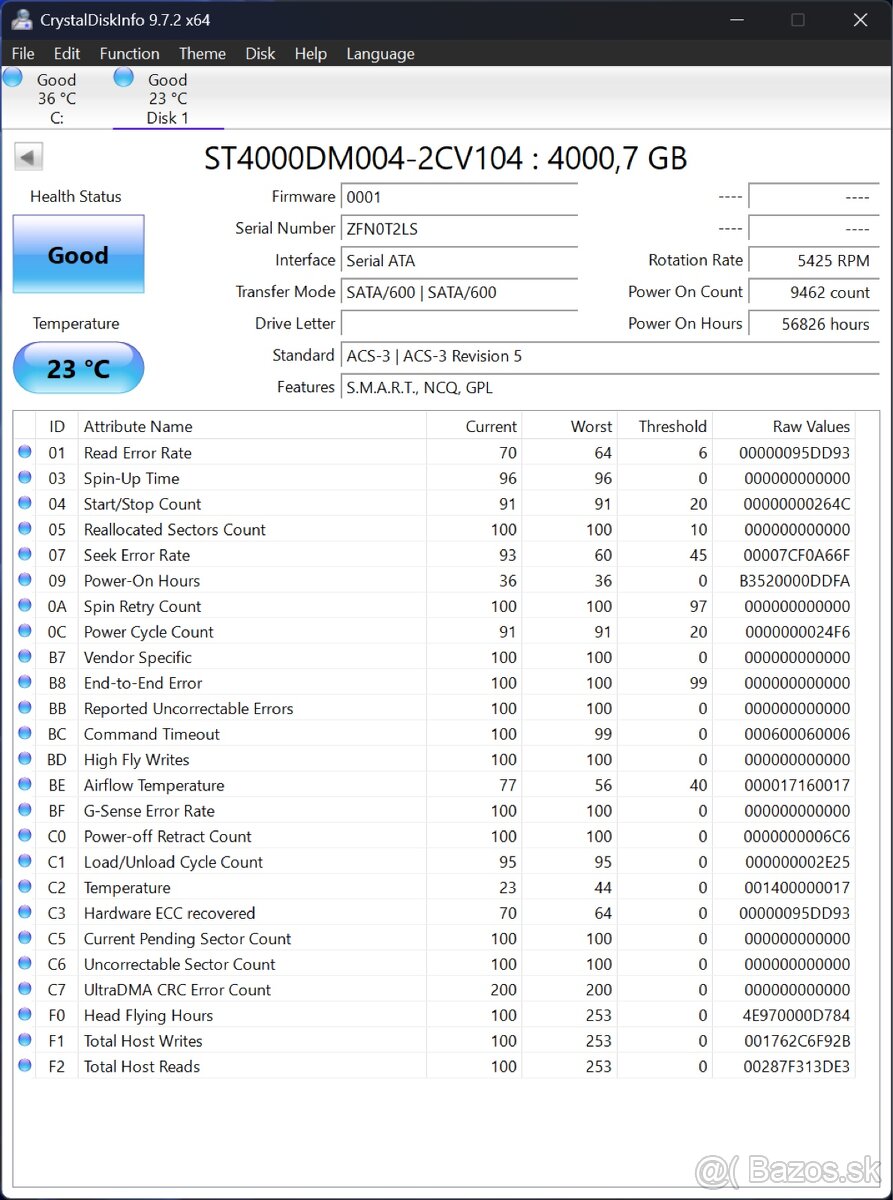Click the back navigation arrow button
Image resolution: width=893 pixels, height=1200 pixels.
[28, 157]
